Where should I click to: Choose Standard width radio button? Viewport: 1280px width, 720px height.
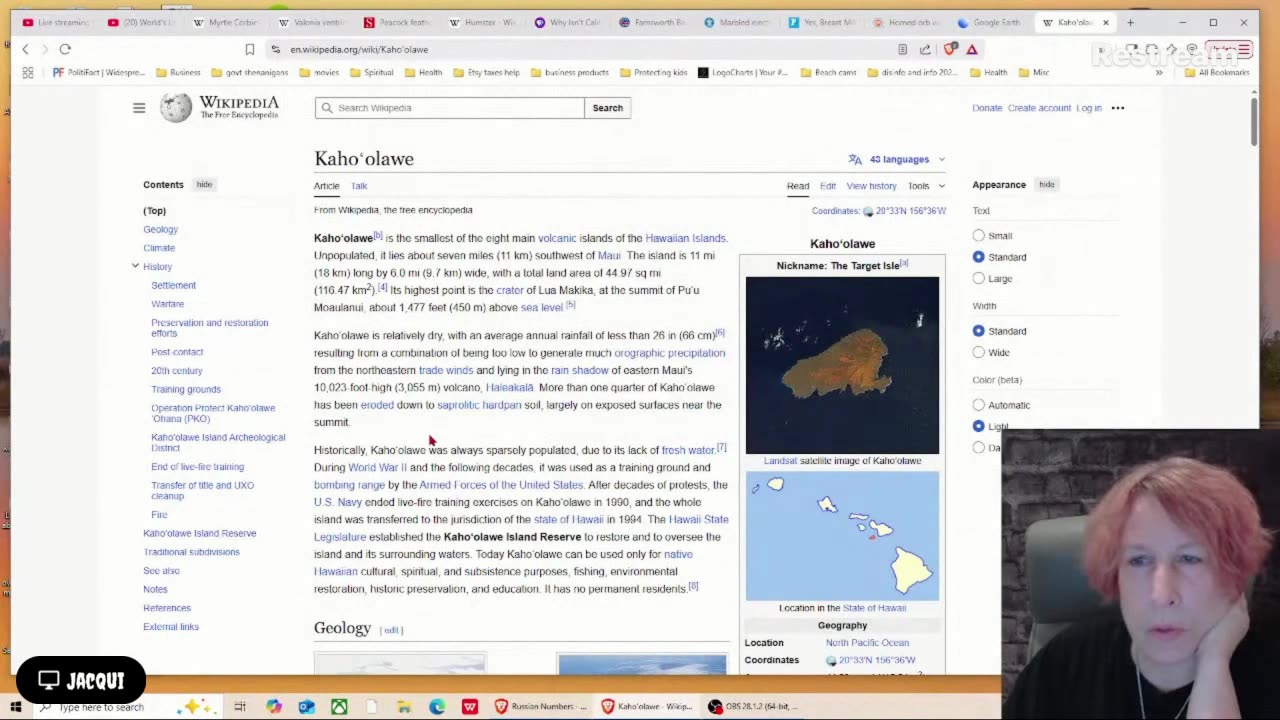(979, 331)
